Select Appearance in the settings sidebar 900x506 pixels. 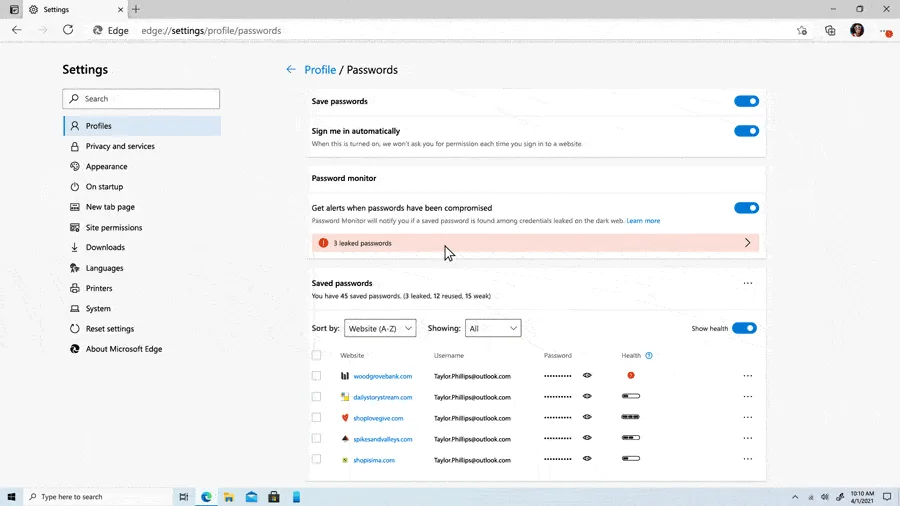pyautogui.click(x=107, y=166)
